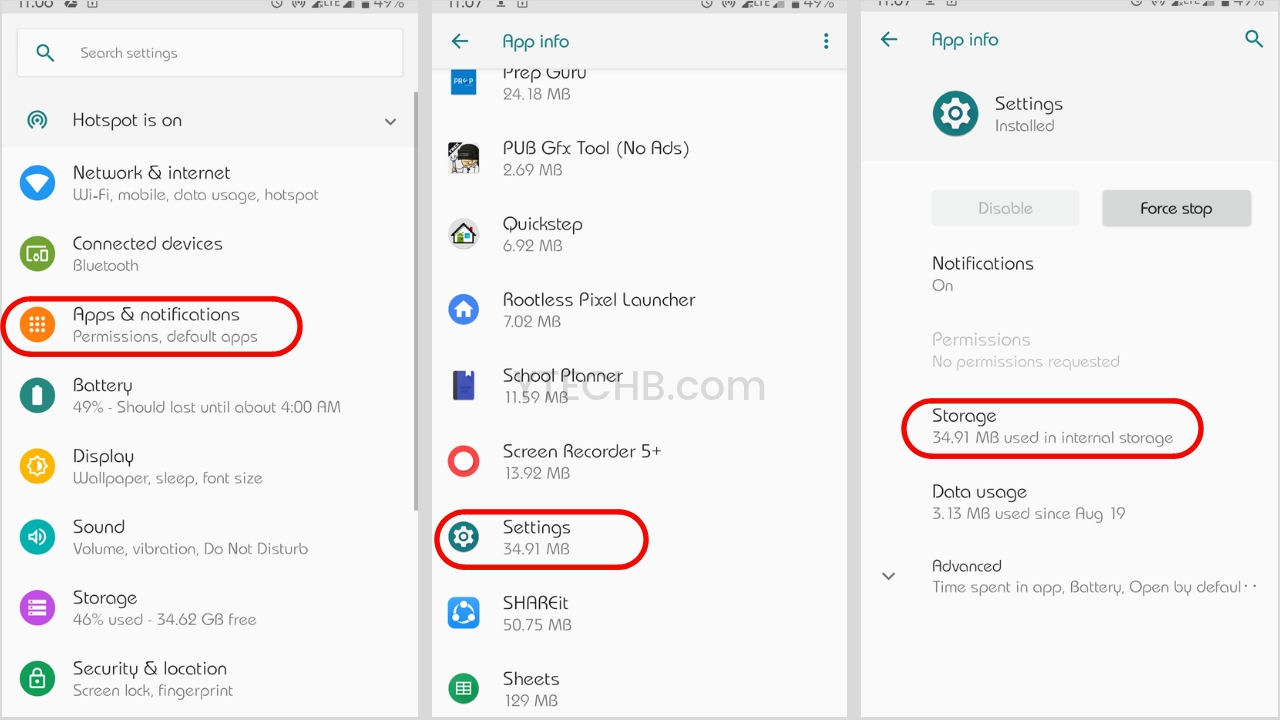Tap the Prep Guru app icon
1280x720 pixels.
[463, 82]
